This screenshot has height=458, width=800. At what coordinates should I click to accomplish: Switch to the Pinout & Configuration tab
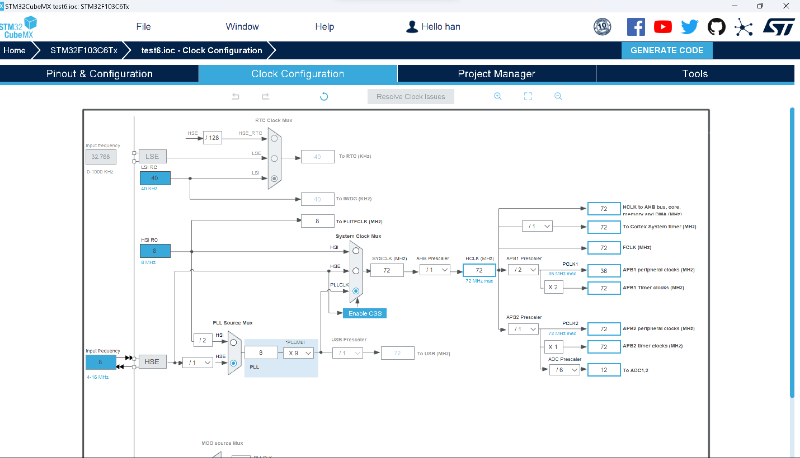tap(98, 74)
